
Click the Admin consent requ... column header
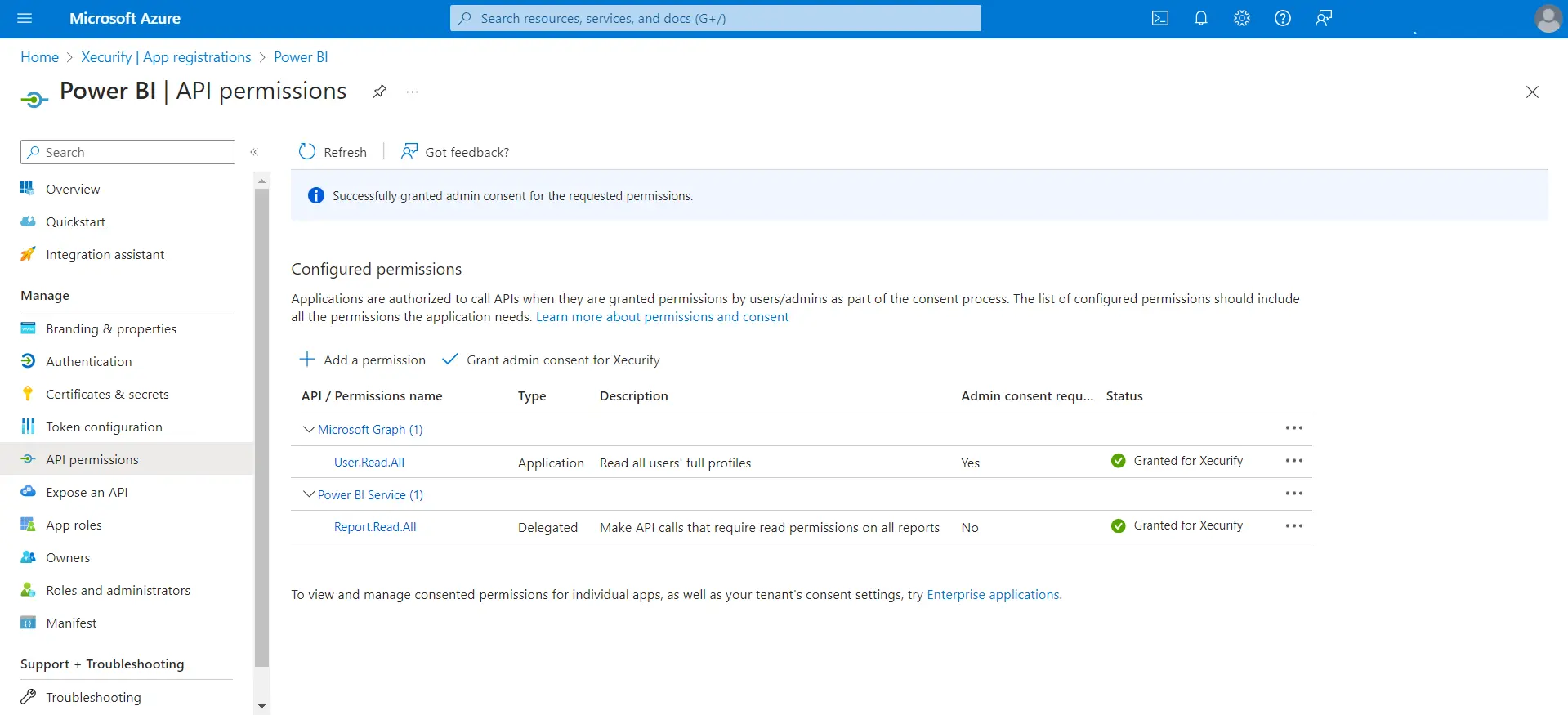point(1027,395)
